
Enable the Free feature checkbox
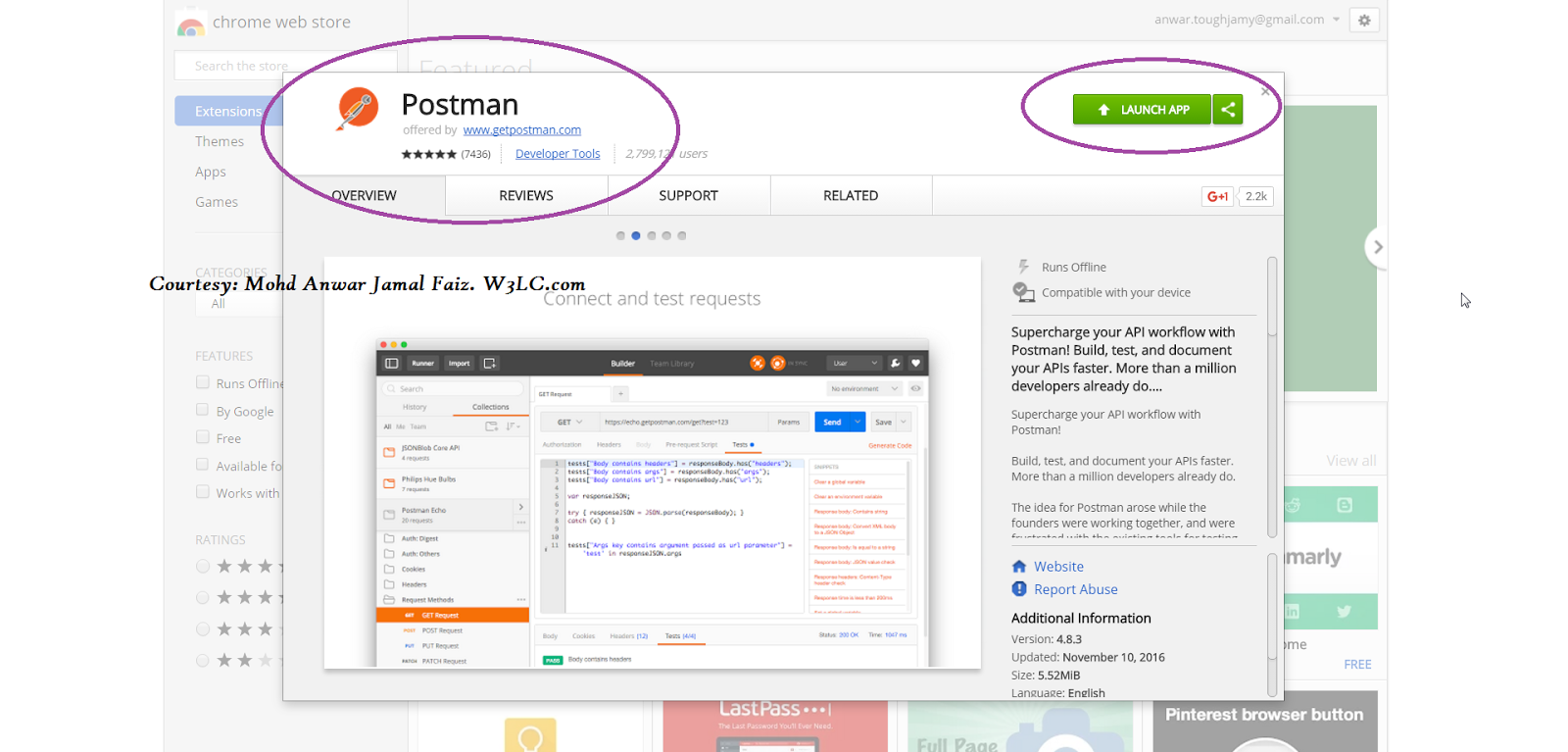pyautogui.click(x=203, y=437)
